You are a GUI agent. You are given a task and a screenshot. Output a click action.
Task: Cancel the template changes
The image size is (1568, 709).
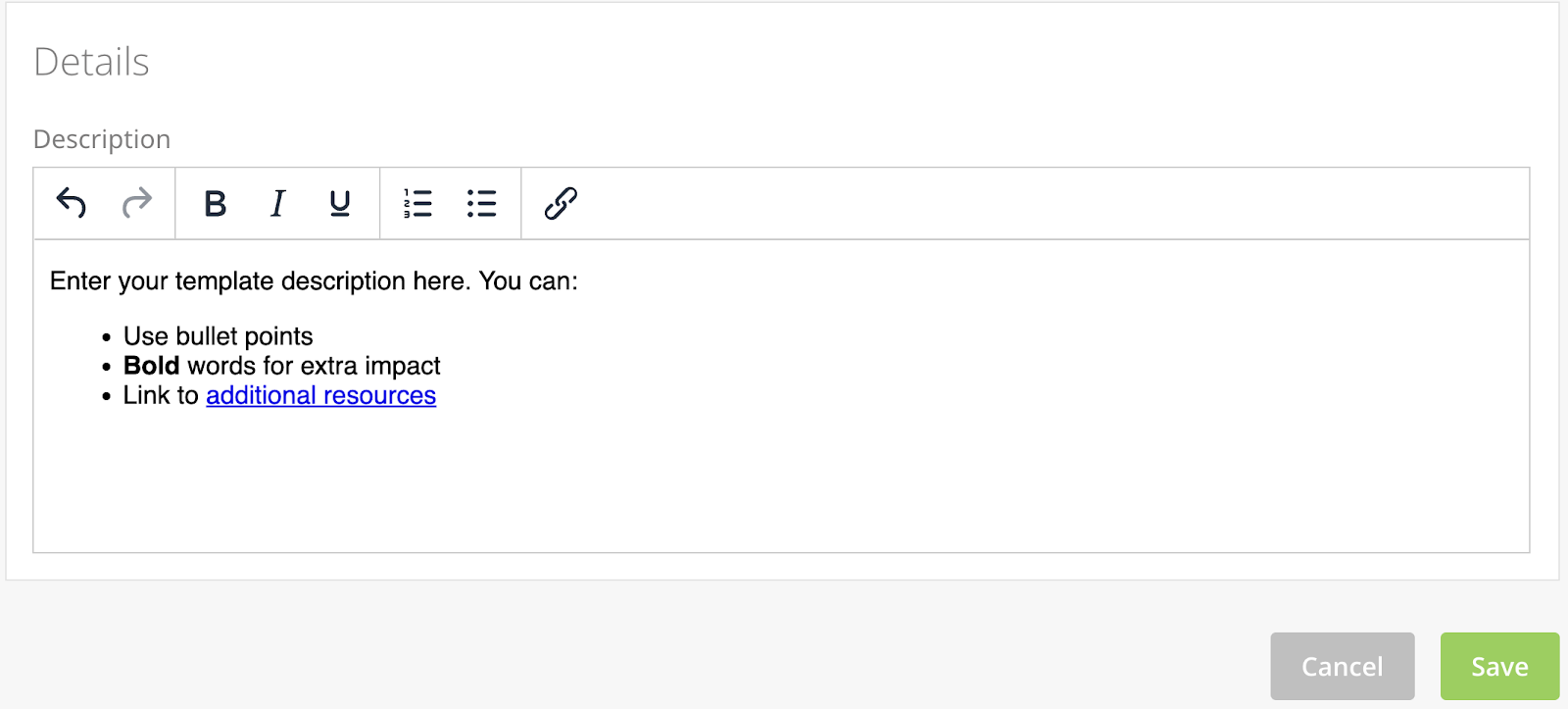(x=1342, y=666)
